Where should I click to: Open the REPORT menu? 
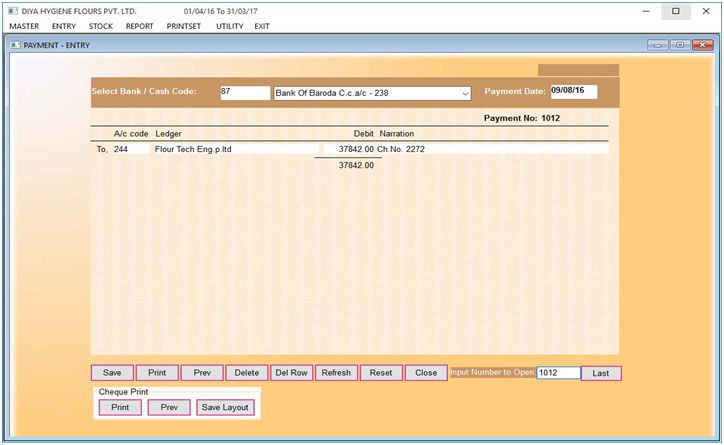pos(139,26)
